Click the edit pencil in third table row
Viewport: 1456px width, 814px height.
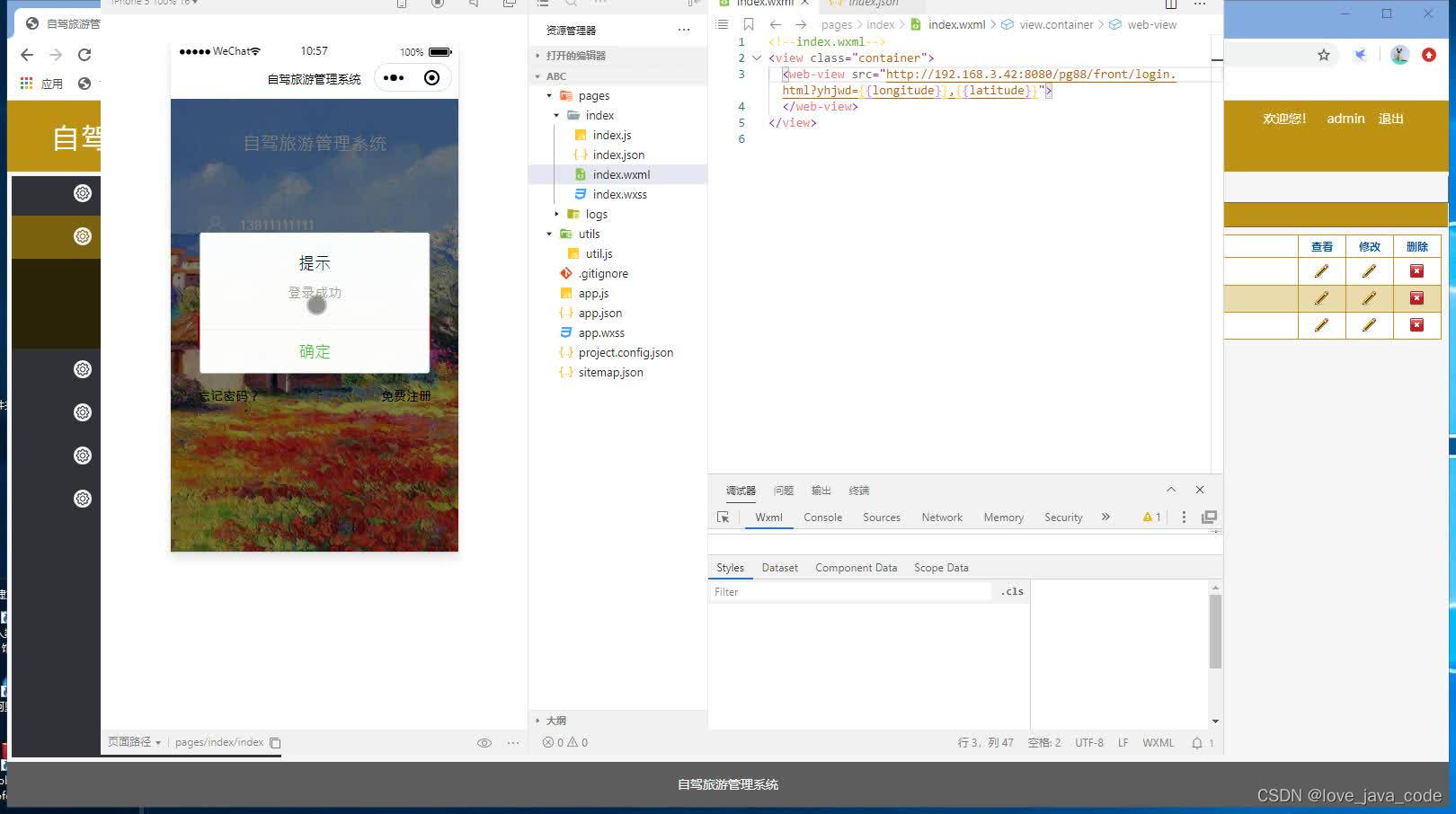1369,325
